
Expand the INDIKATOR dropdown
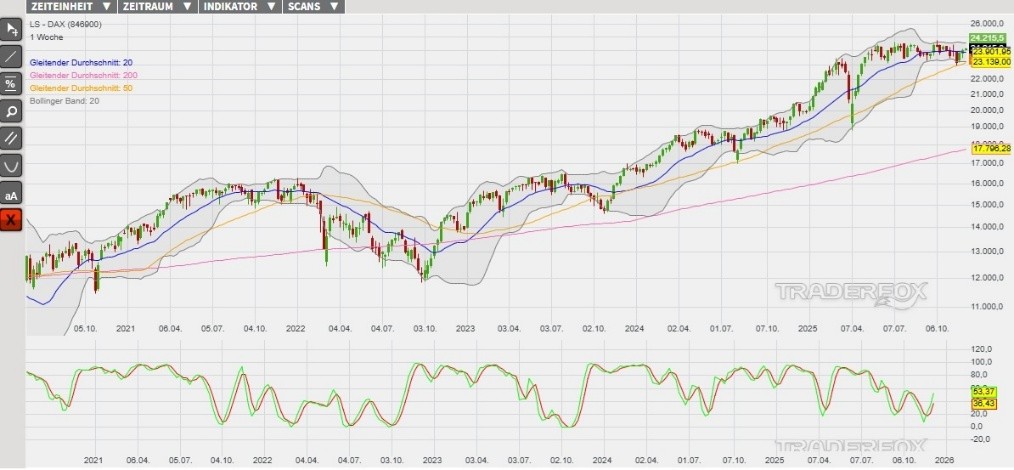click(x=235, y=6)
